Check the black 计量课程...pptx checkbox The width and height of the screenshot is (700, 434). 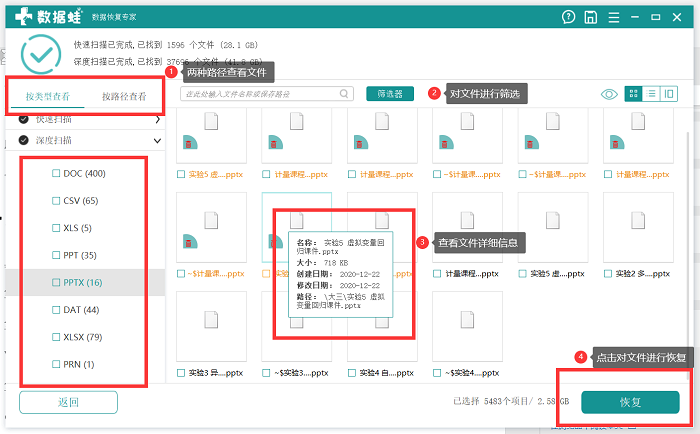[437, 273]
